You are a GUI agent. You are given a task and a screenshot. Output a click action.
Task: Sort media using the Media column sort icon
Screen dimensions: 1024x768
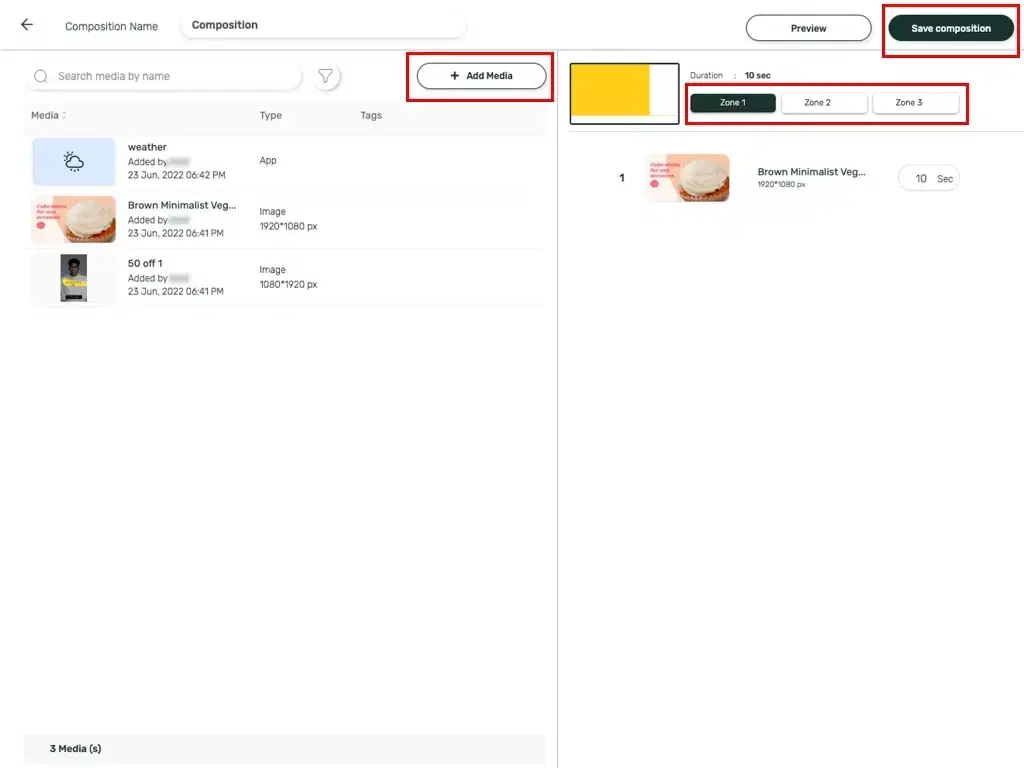coord(63,115)
